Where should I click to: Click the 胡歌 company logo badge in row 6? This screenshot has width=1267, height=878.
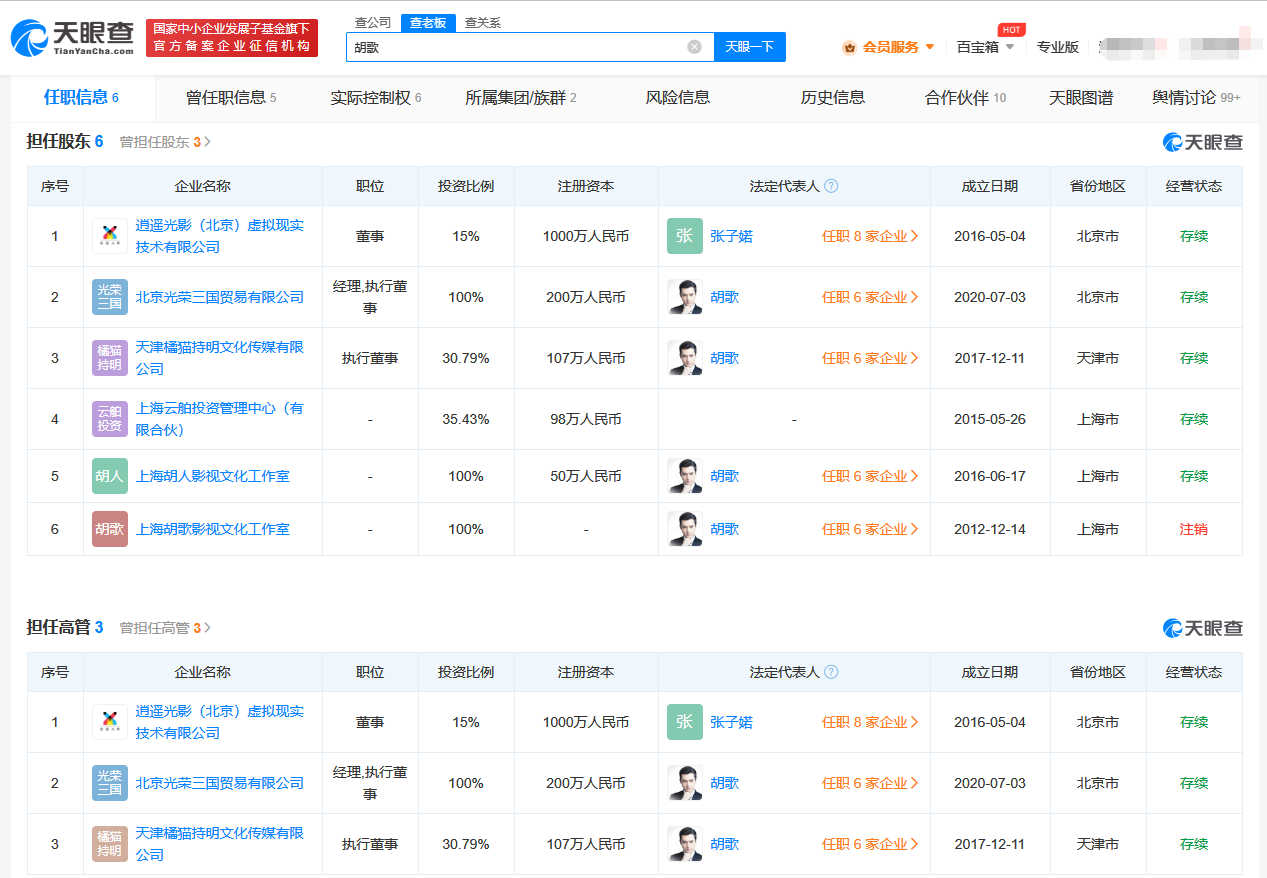tap(110, 529)
